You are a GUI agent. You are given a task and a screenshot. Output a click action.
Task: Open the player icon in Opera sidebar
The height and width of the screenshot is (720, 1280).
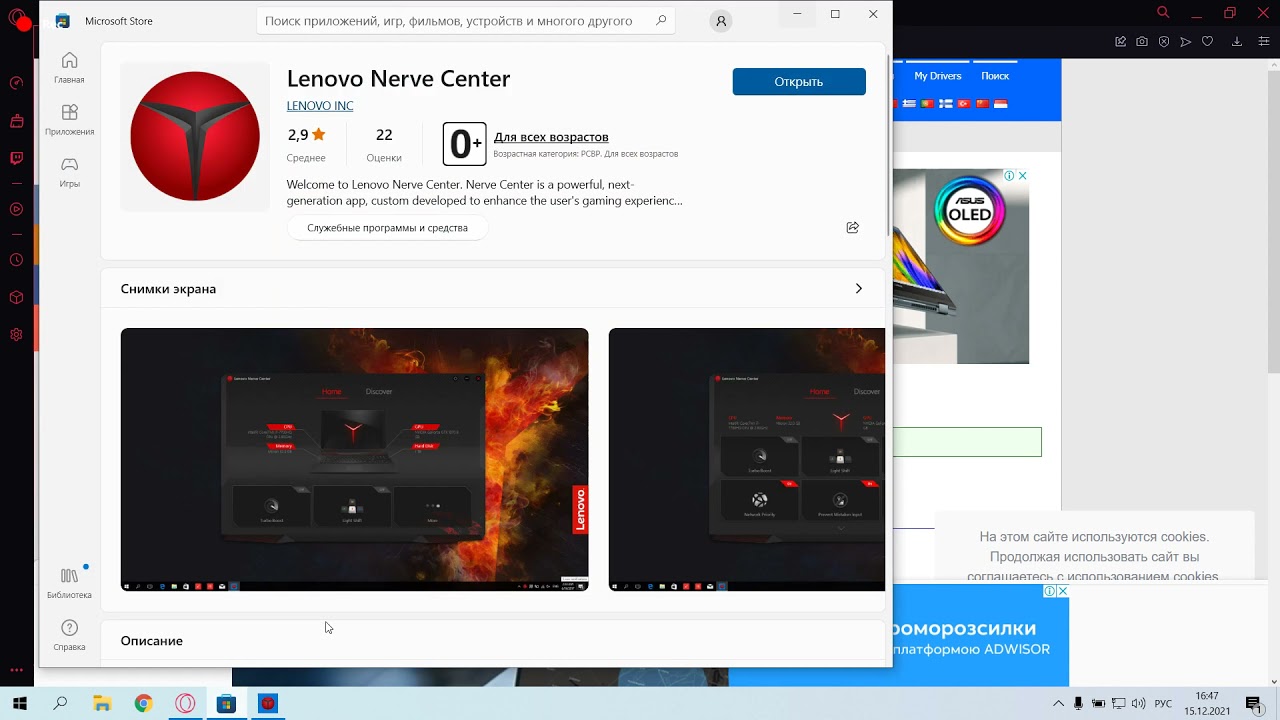pos(16,209)
